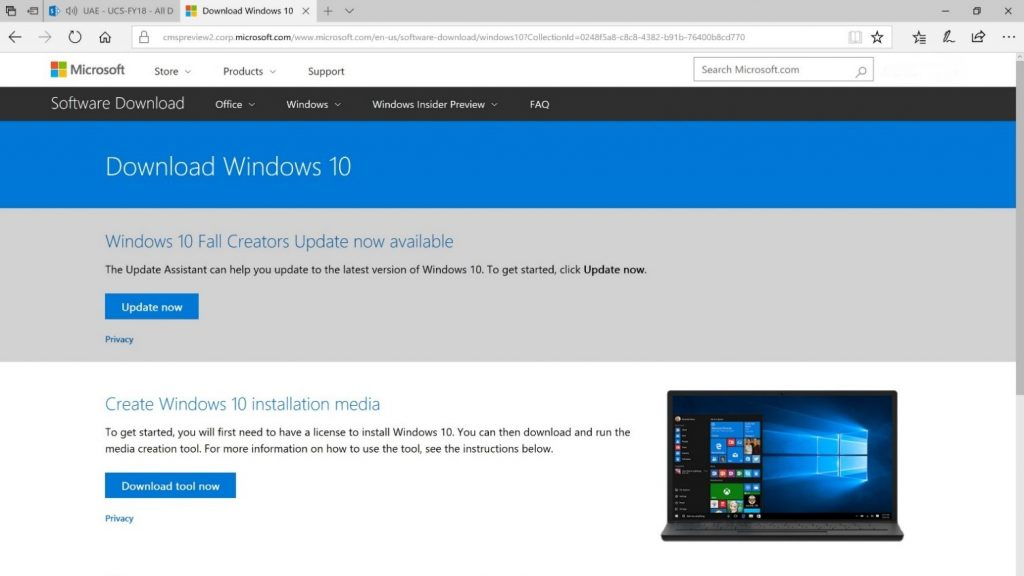The image size is (1024, 576).
Task: Click the Share icon in toolbar
Action: click(978, 37)
